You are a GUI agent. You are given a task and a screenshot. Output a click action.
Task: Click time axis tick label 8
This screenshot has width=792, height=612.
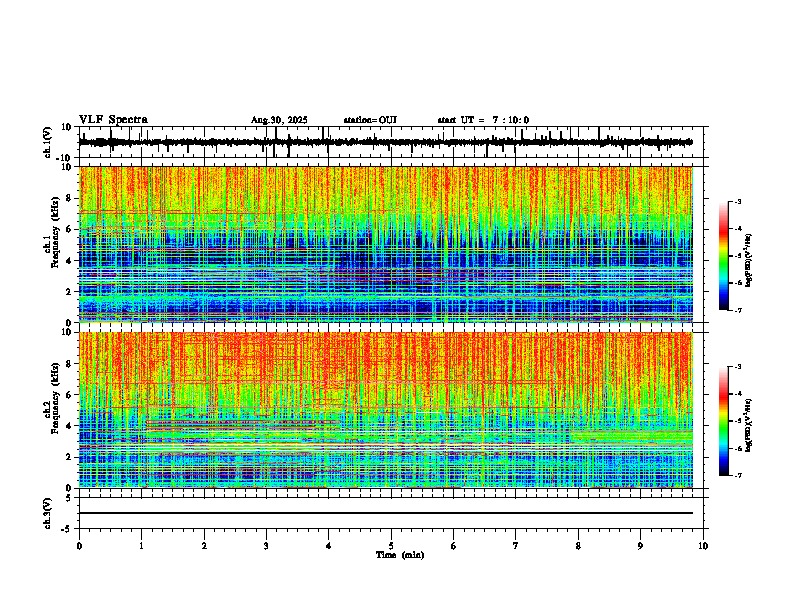(x=578, y=546)
